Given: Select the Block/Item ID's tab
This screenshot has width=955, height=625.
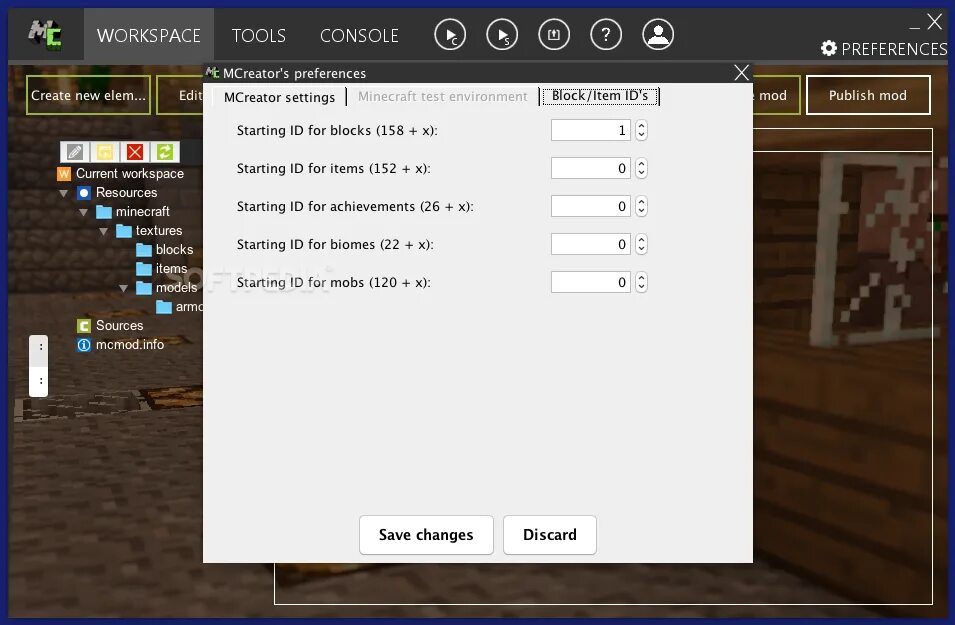Looking at the screenshot, I should (x=600, y=96).
